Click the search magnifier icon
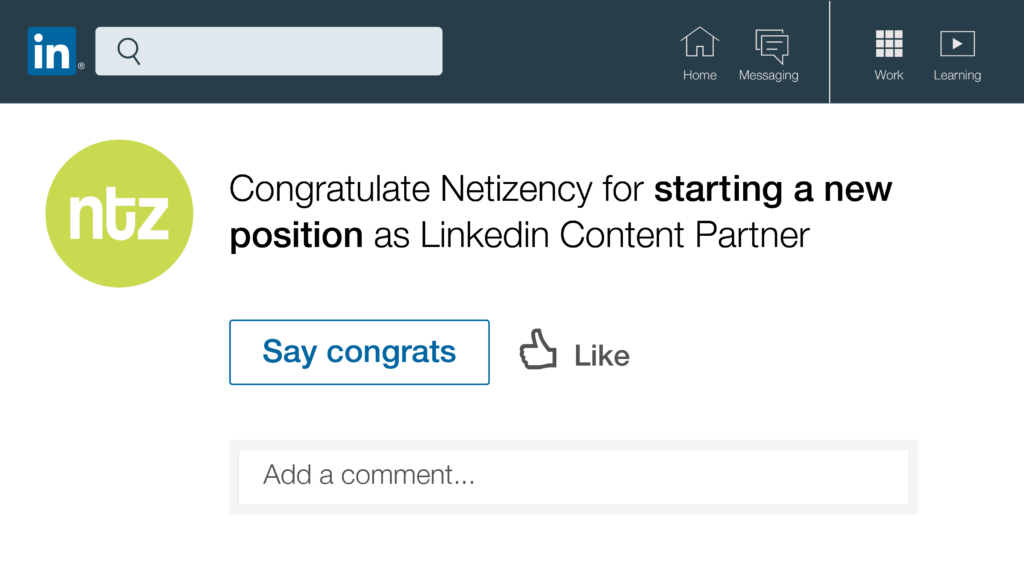The height and width of the screenshot is (568, 1024). click(x=129, y=51)
